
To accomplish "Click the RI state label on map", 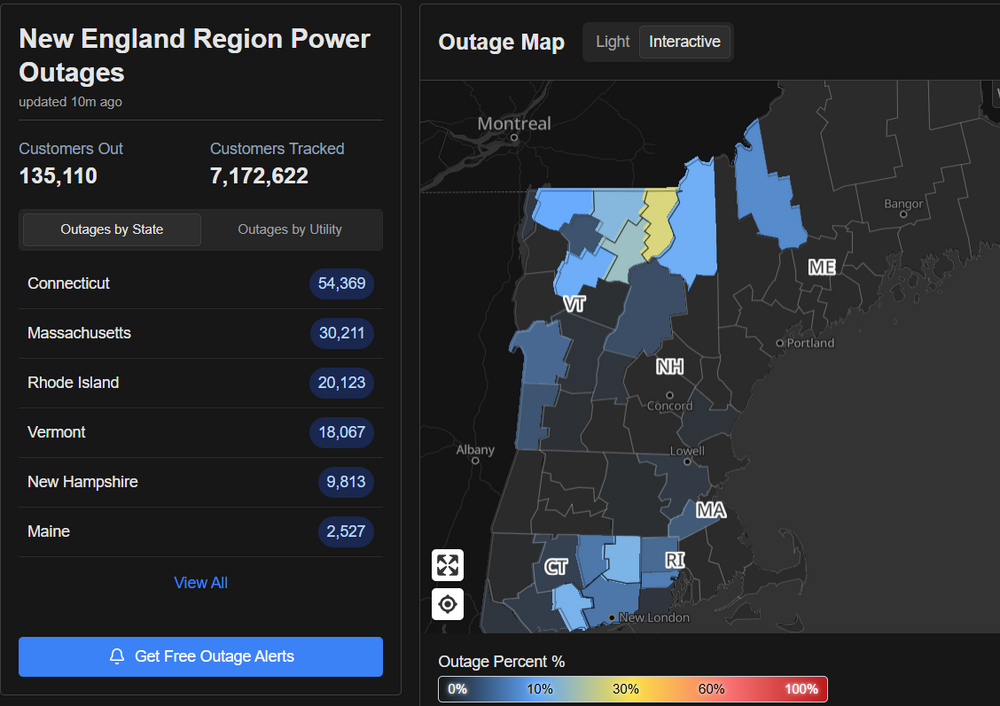I will [x=675, y=561].
